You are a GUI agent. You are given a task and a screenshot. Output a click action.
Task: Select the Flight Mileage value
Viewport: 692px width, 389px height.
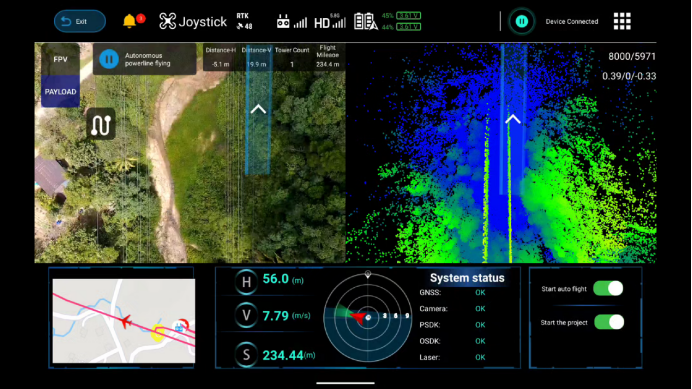tap(327, 64)
